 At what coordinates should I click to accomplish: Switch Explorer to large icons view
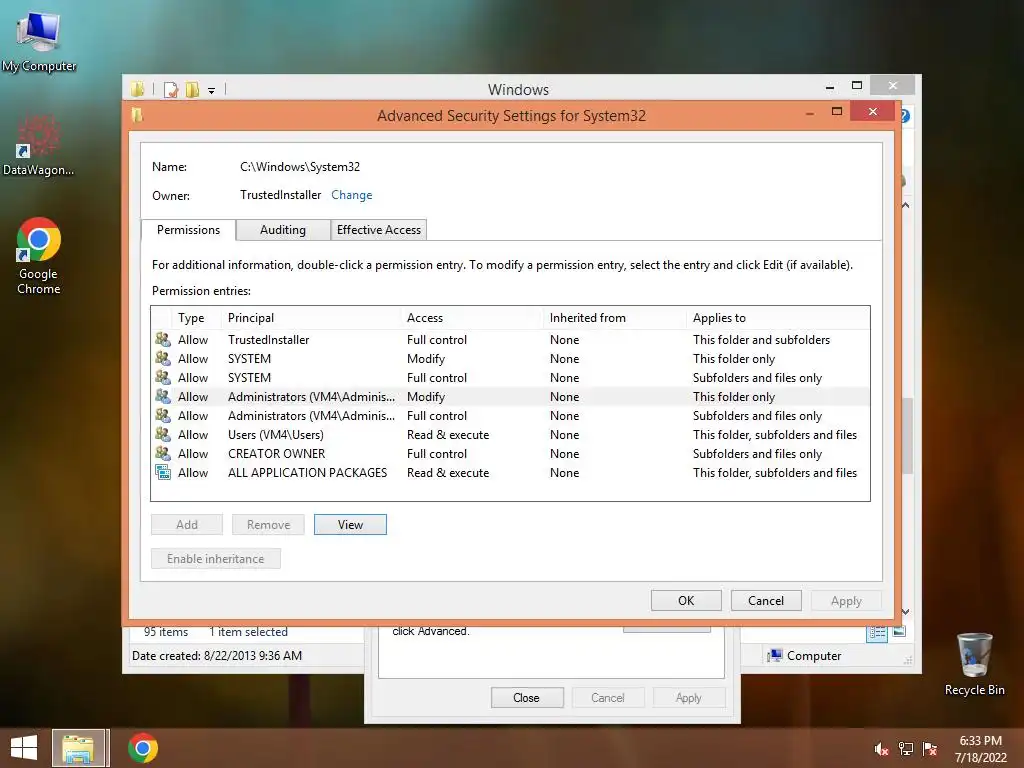click(x=899, y=632)
